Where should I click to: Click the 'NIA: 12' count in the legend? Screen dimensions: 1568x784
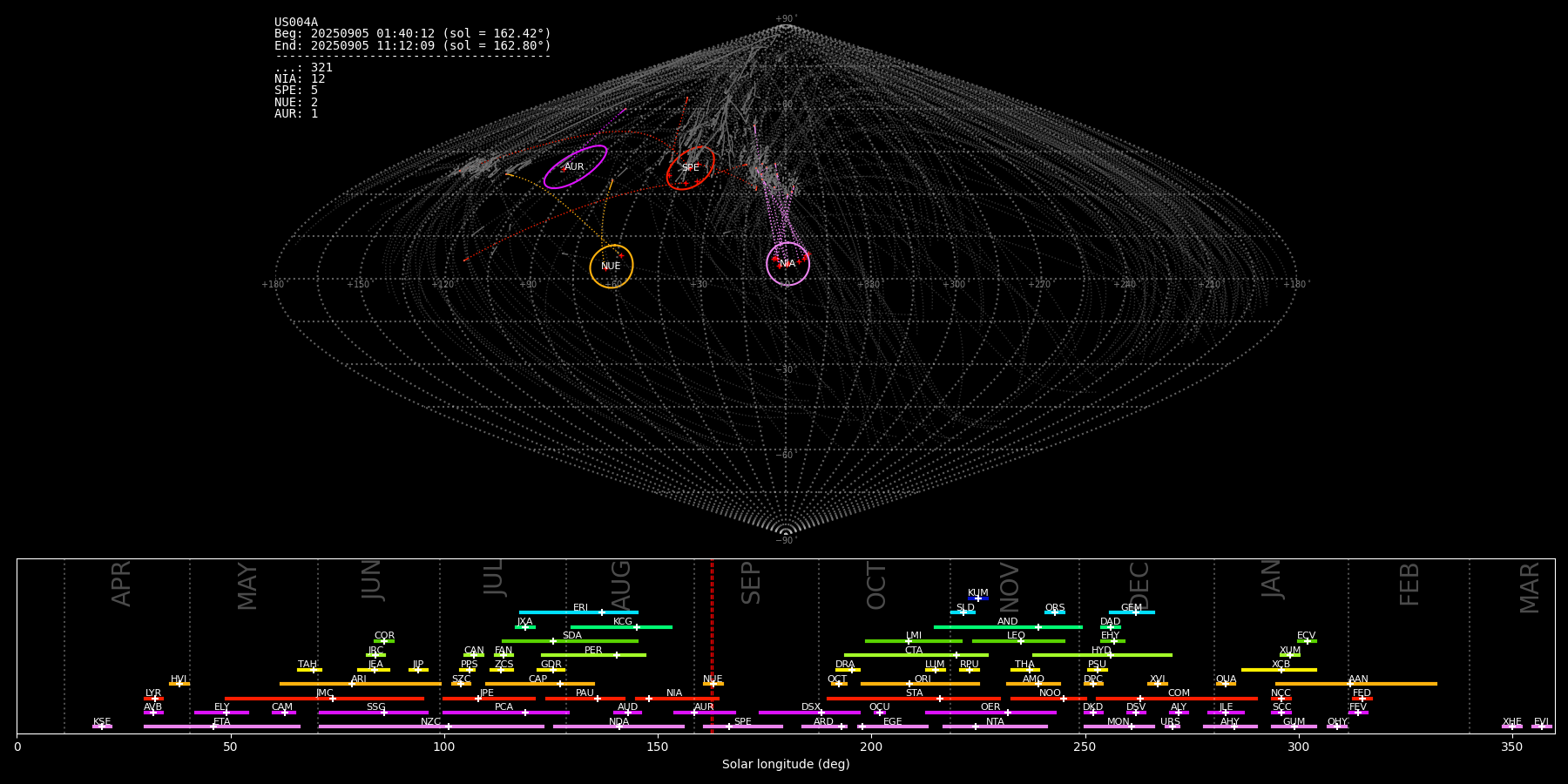(x=300, y=79)
